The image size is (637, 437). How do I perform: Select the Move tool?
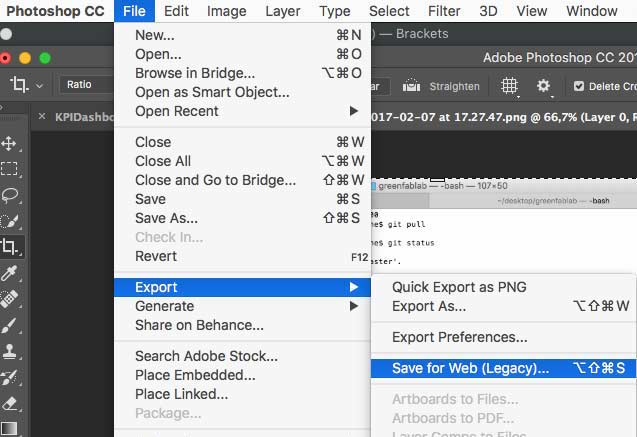tap(10, 144)
